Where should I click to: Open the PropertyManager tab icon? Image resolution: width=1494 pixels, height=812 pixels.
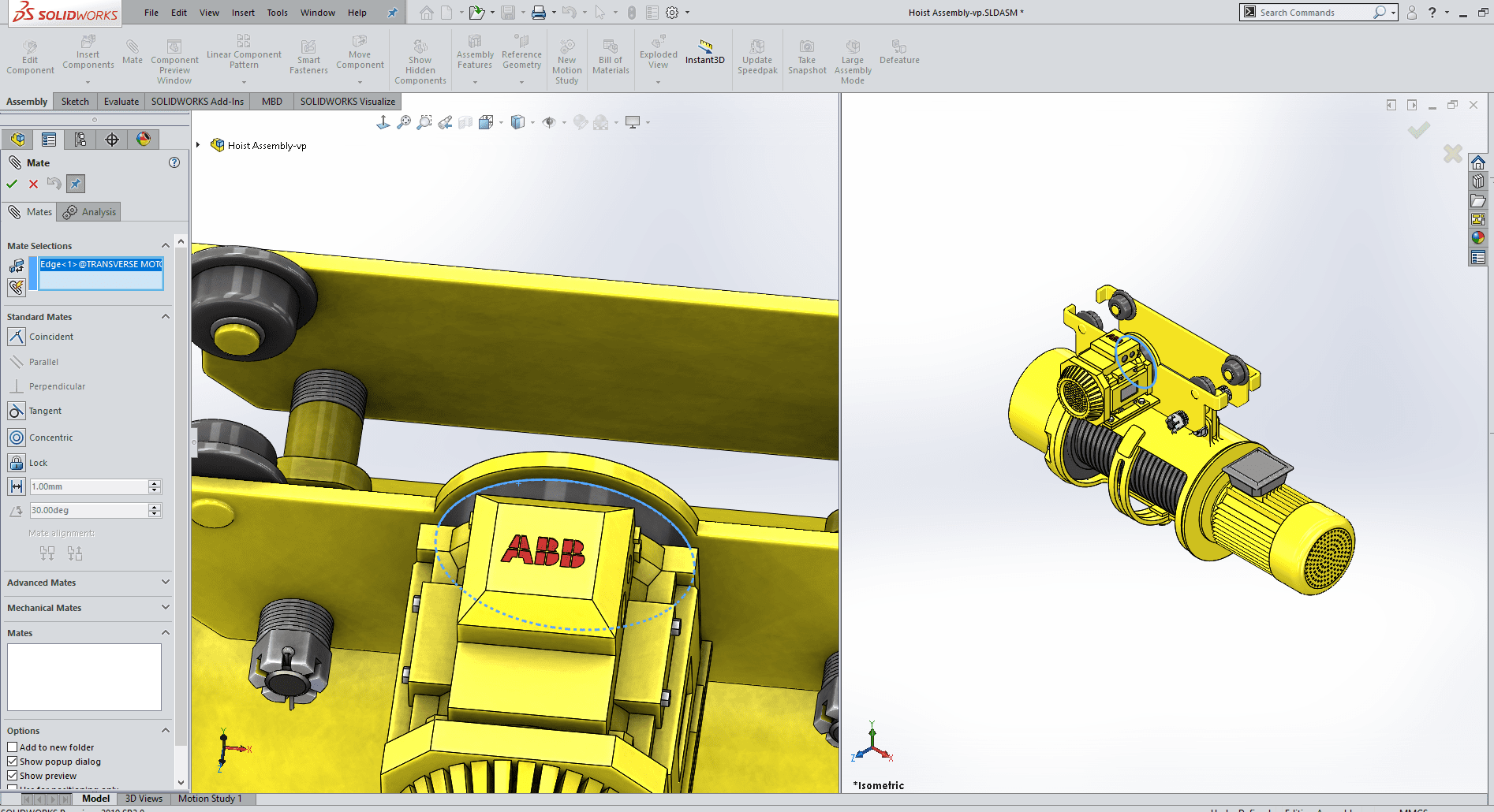click(49, 140)
